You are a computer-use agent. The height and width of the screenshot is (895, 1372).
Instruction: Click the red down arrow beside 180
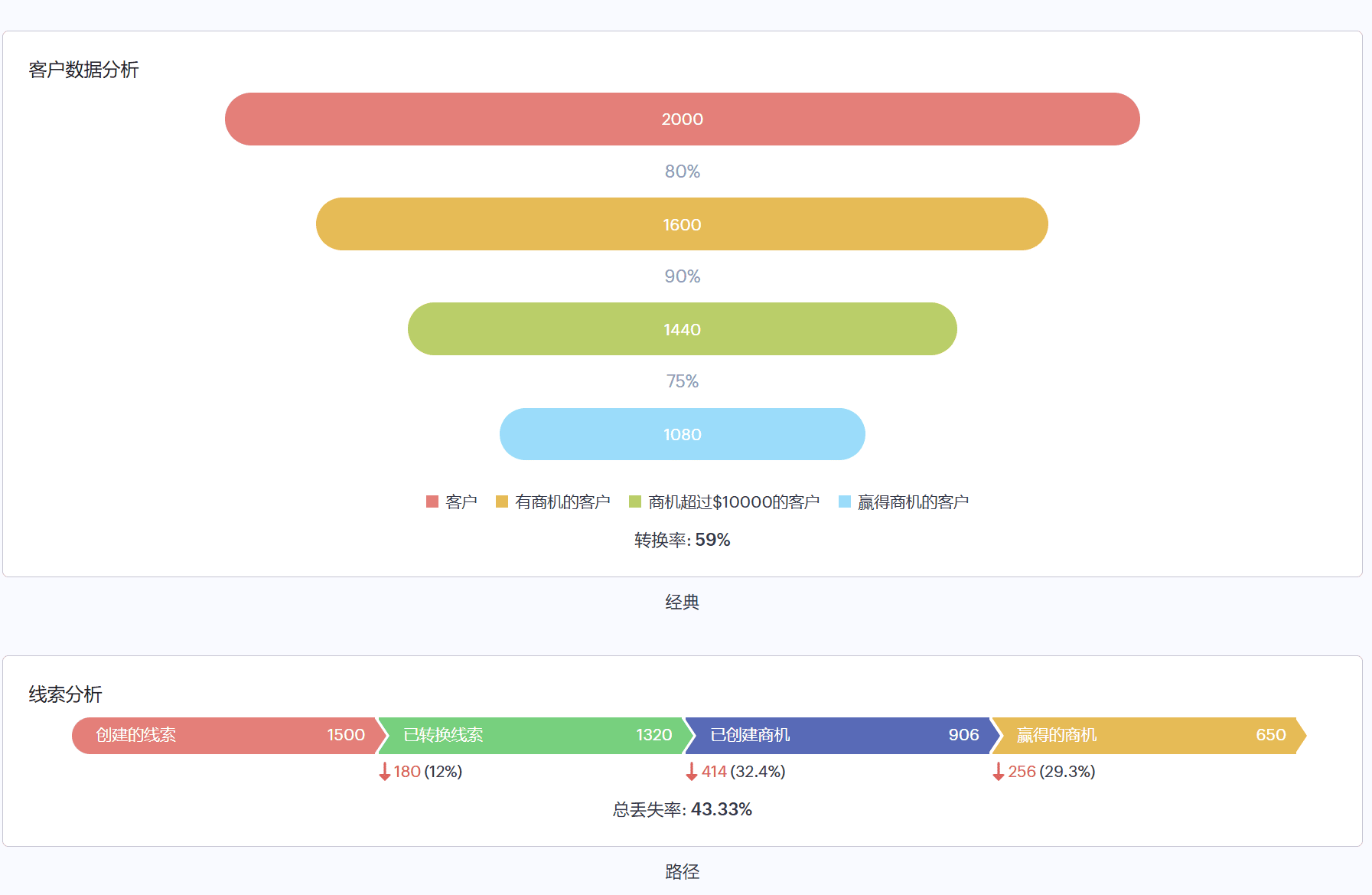point(385,772)
